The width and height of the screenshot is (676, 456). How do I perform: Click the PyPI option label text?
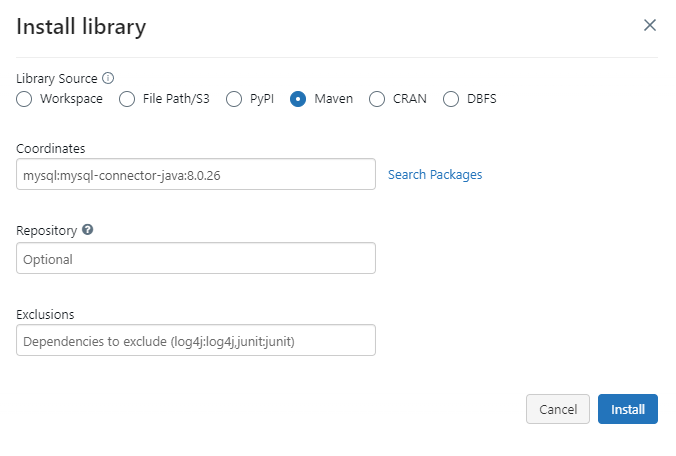click(261, 99)
